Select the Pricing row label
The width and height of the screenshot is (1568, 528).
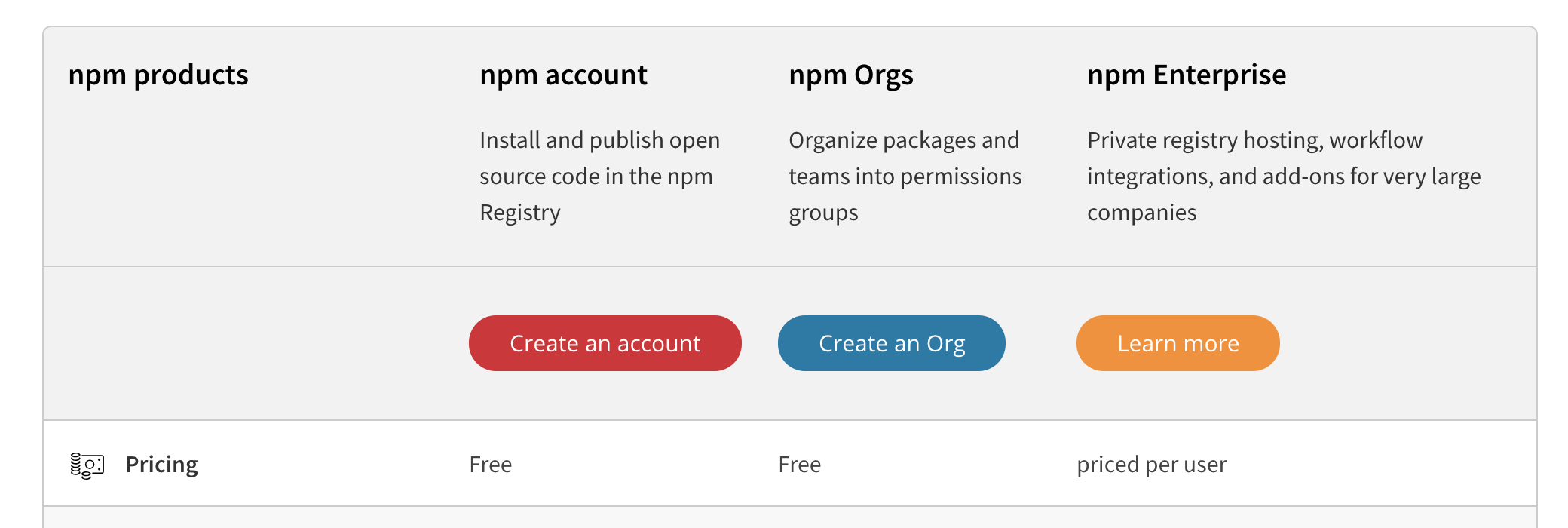[161, 465]
